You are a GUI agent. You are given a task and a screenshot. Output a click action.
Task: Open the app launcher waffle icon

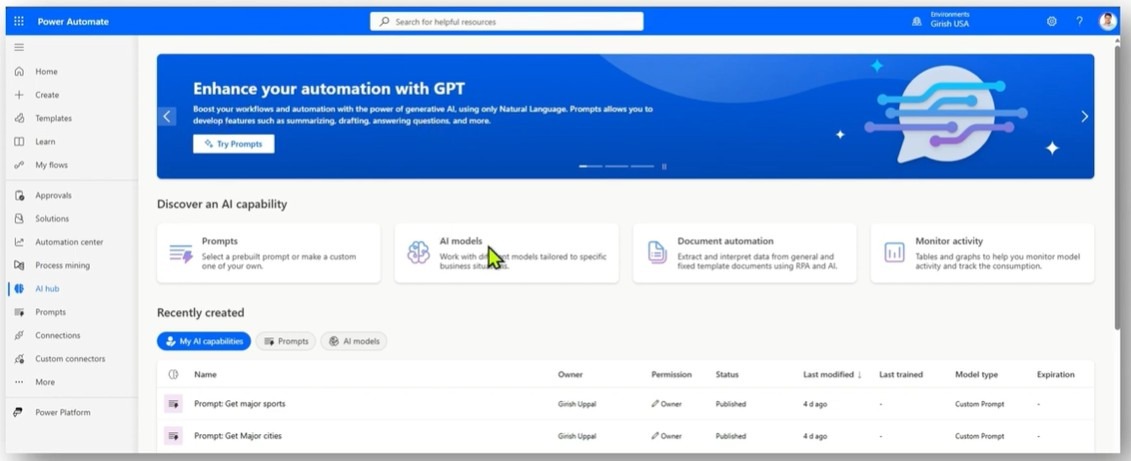coord(18,21)
